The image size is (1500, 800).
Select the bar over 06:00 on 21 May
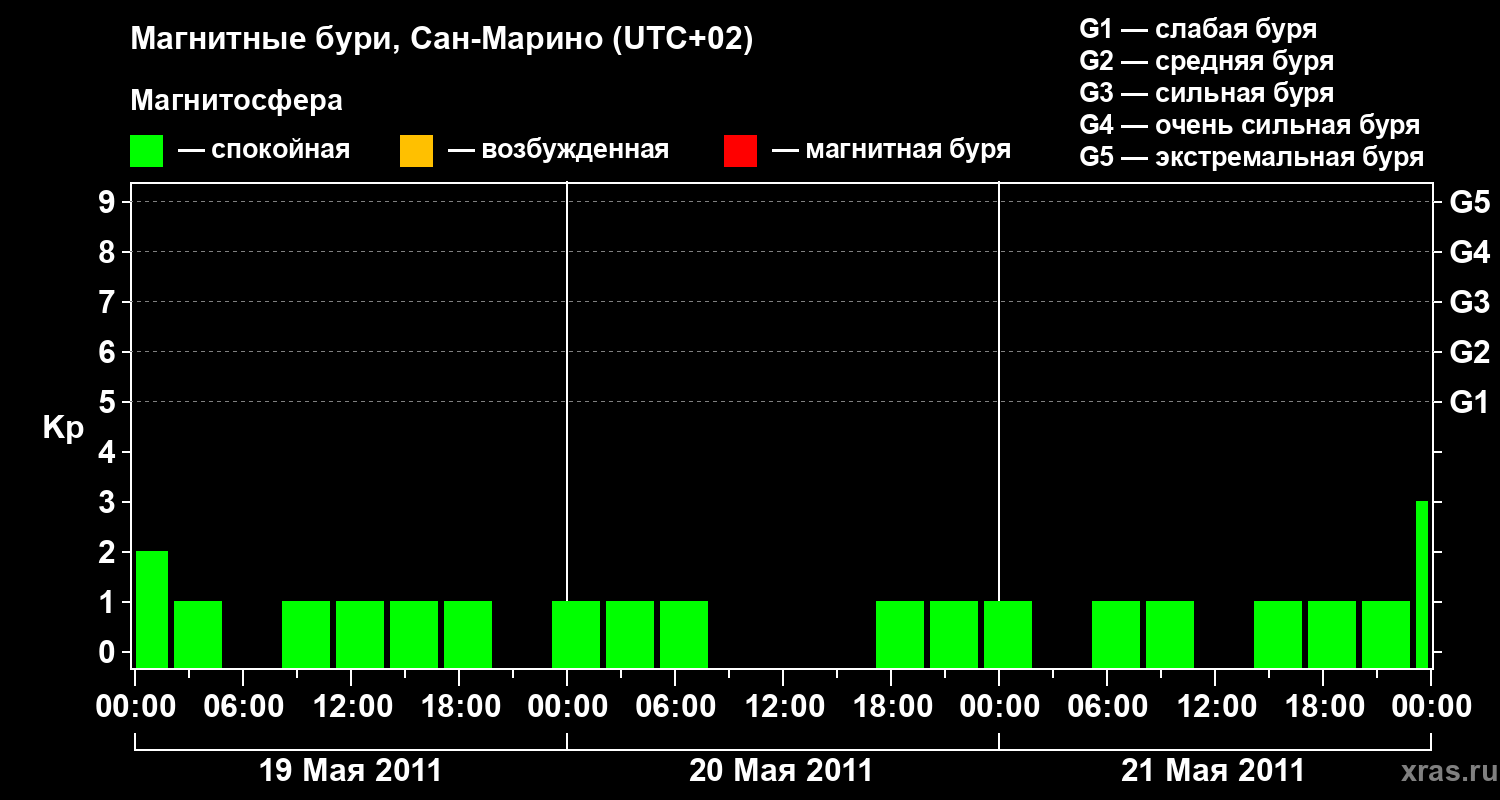(1116, 634)
